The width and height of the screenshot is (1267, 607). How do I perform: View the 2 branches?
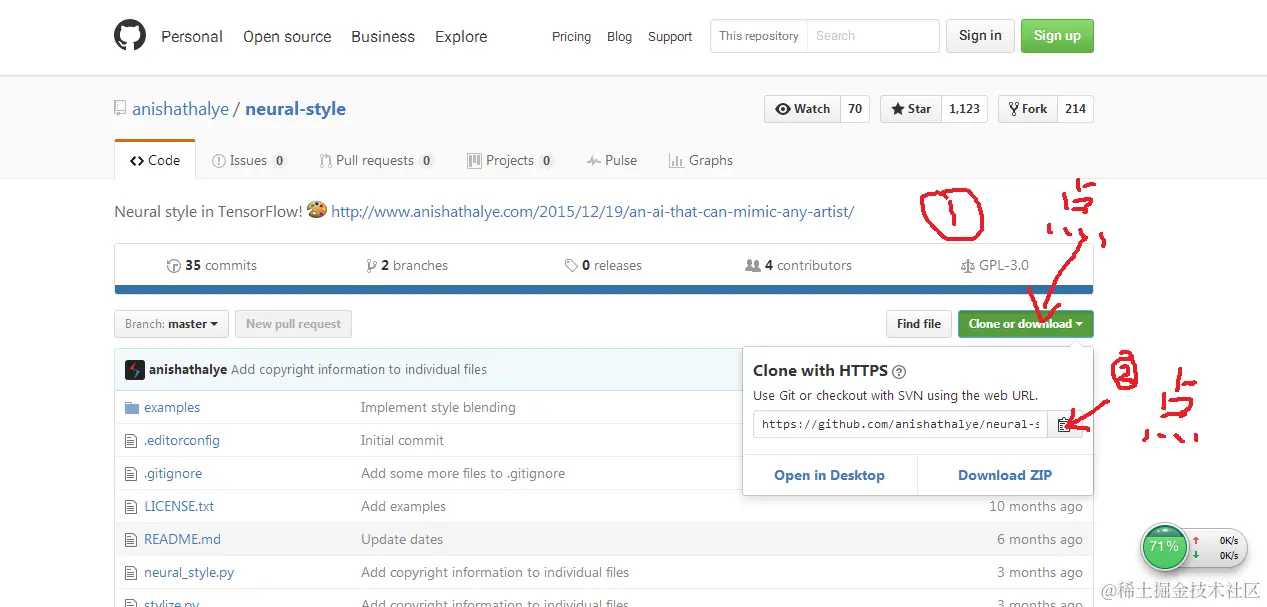407,265
